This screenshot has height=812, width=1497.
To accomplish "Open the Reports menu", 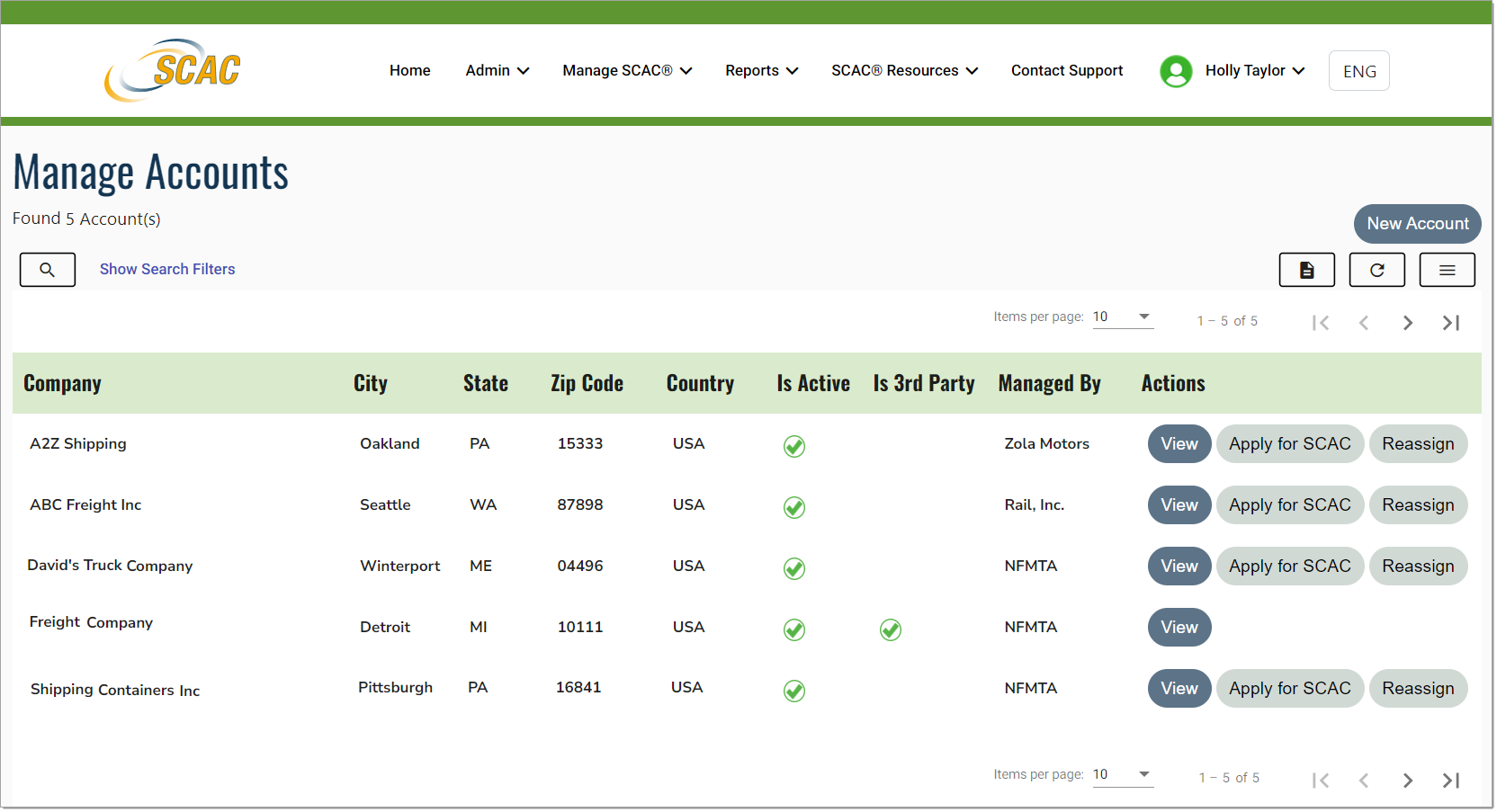I will [x=761, y=70].
